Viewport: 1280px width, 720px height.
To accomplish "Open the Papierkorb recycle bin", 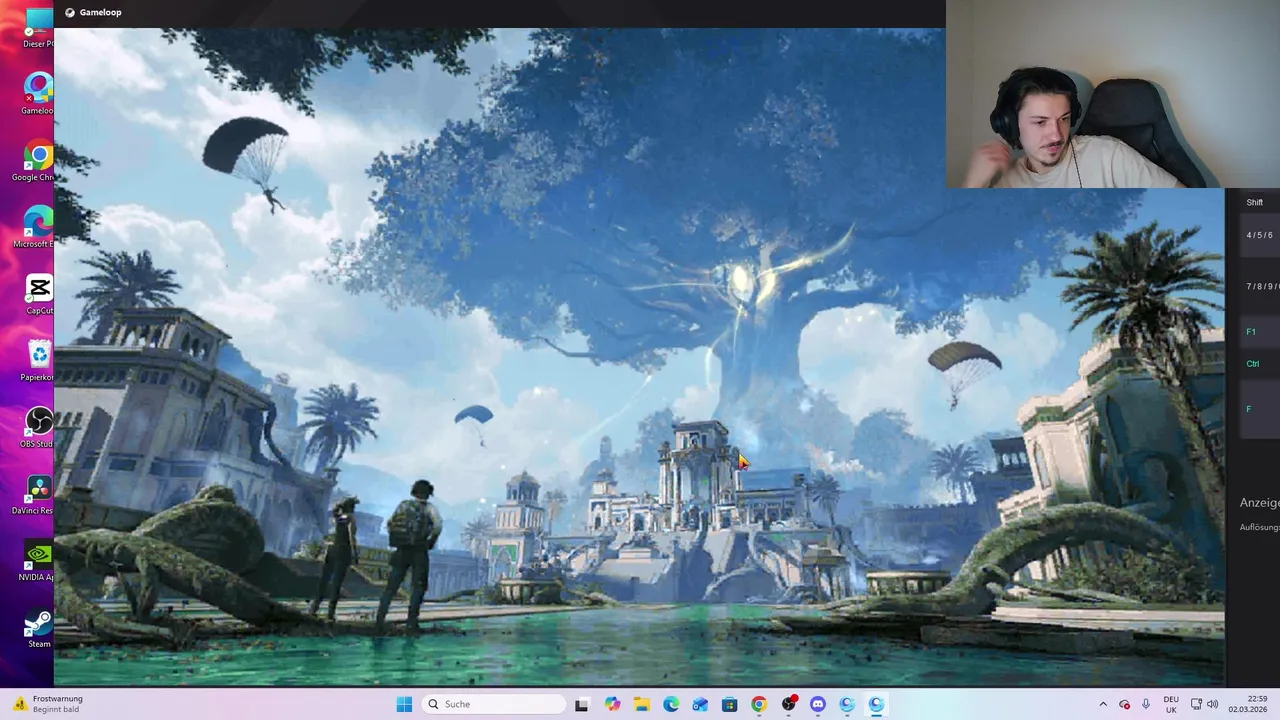I will [38, 361].
